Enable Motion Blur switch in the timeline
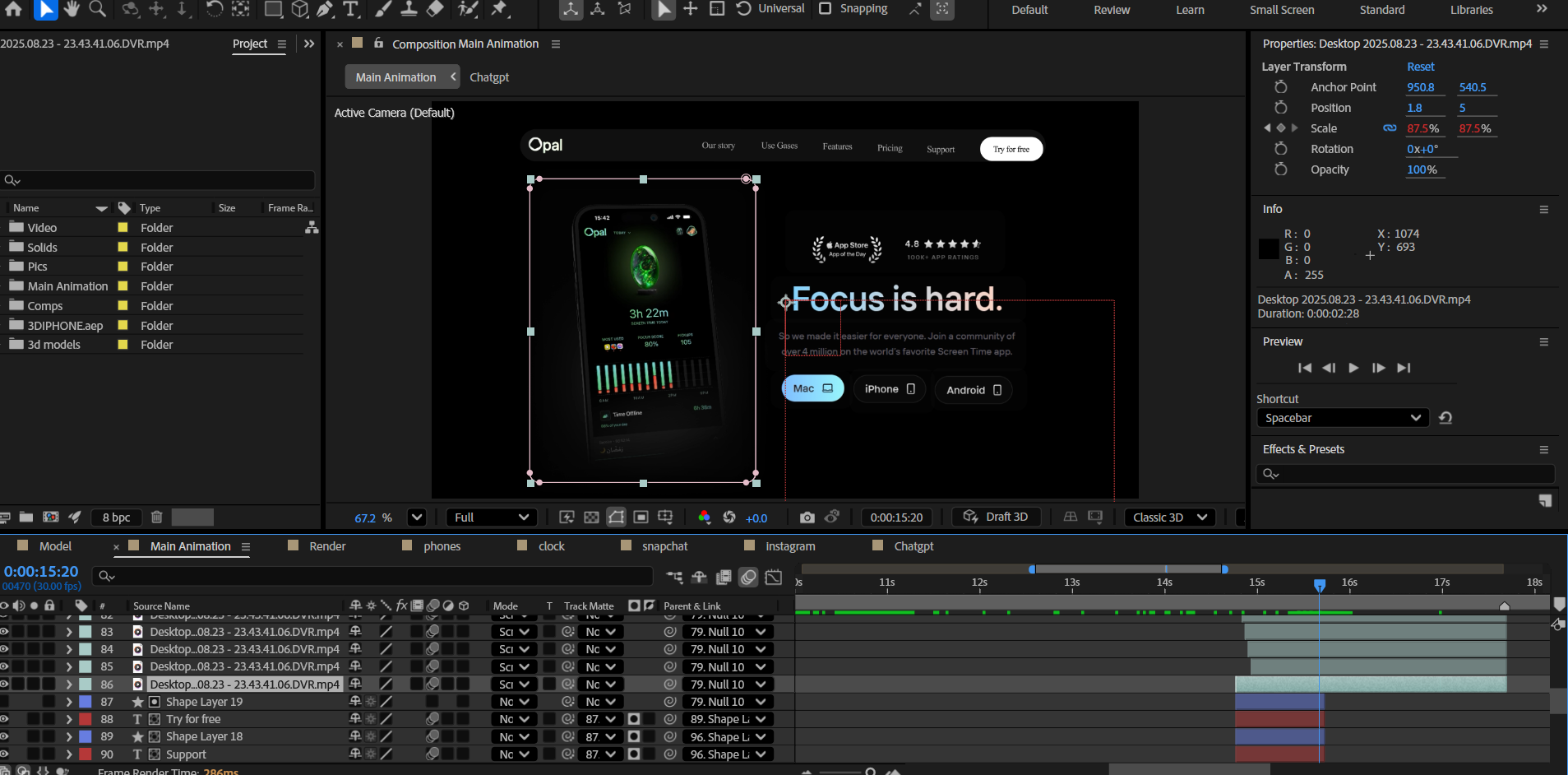The image size is (1568, 775). [748, 578]
